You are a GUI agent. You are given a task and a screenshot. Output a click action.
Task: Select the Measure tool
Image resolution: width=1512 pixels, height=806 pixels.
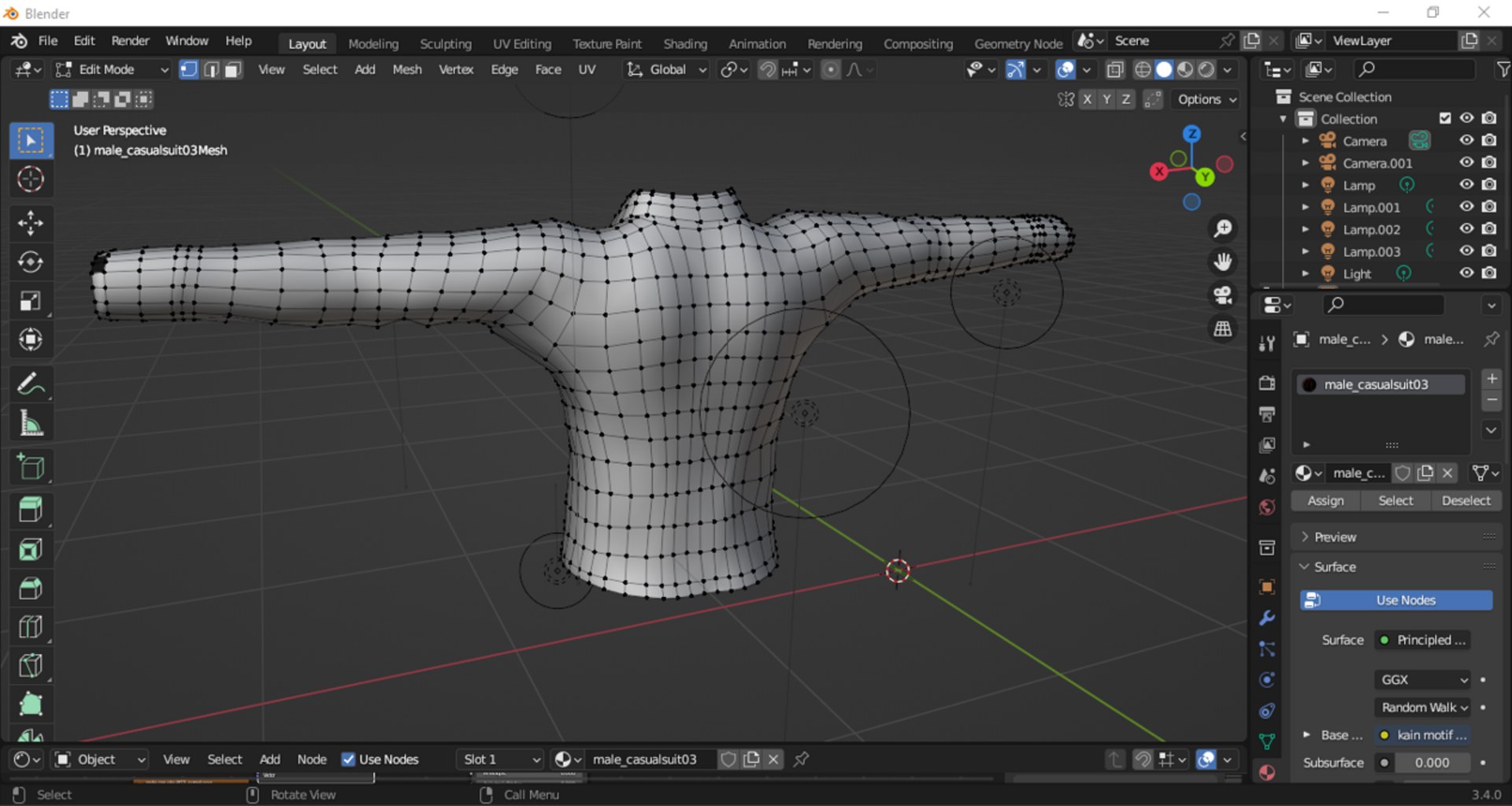31,425
